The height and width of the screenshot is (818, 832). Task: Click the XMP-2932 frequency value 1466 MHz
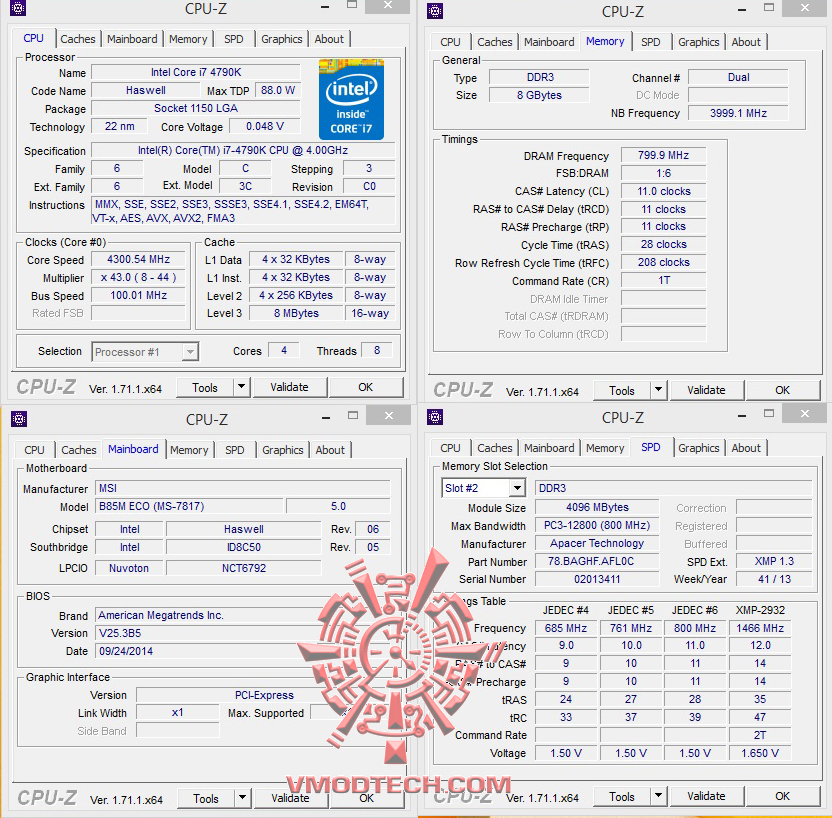pos(760,628)
